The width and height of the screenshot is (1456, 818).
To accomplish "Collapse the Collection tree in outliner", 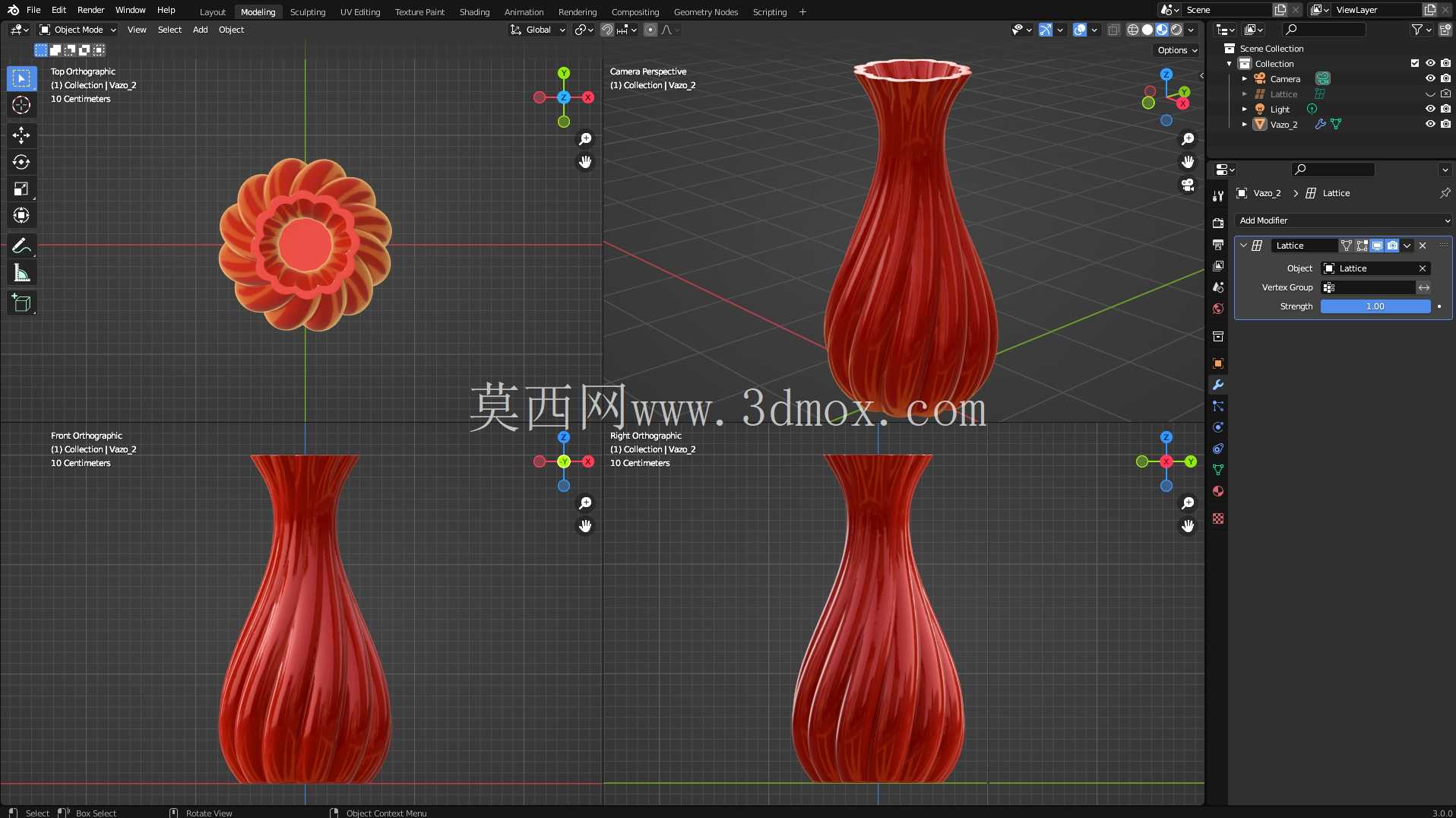I will 1230,64.
